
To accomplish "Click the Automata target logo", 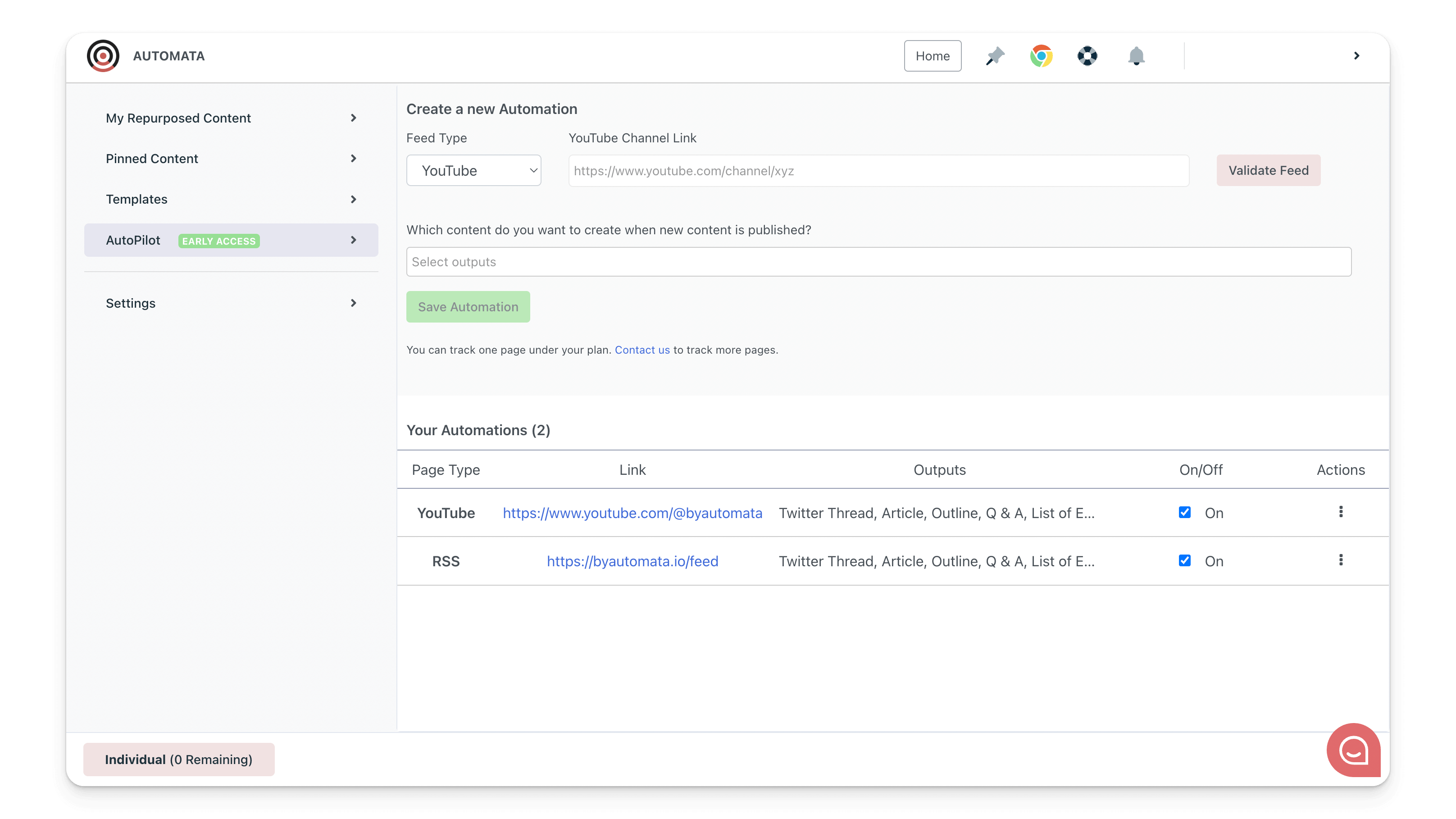I will click(103, 56).
